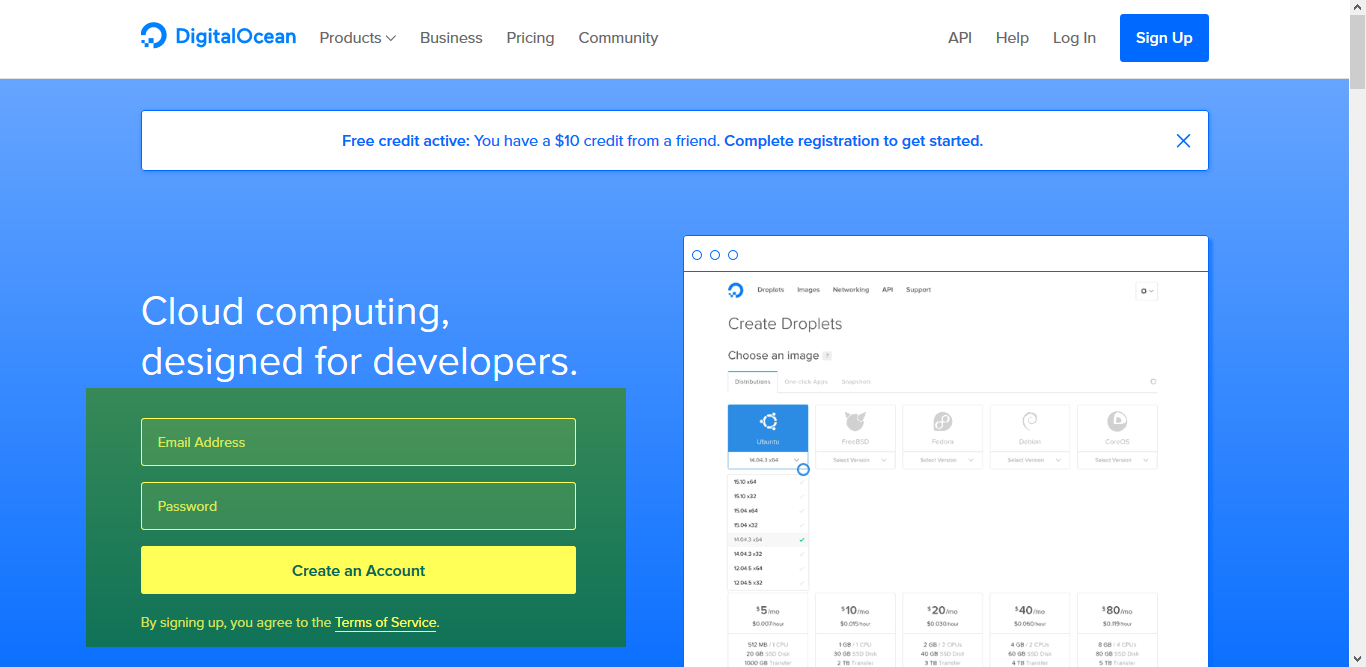Click the blue Sign Up button
Viewport: 1366px width, 667px height.
coord(1164,38)
